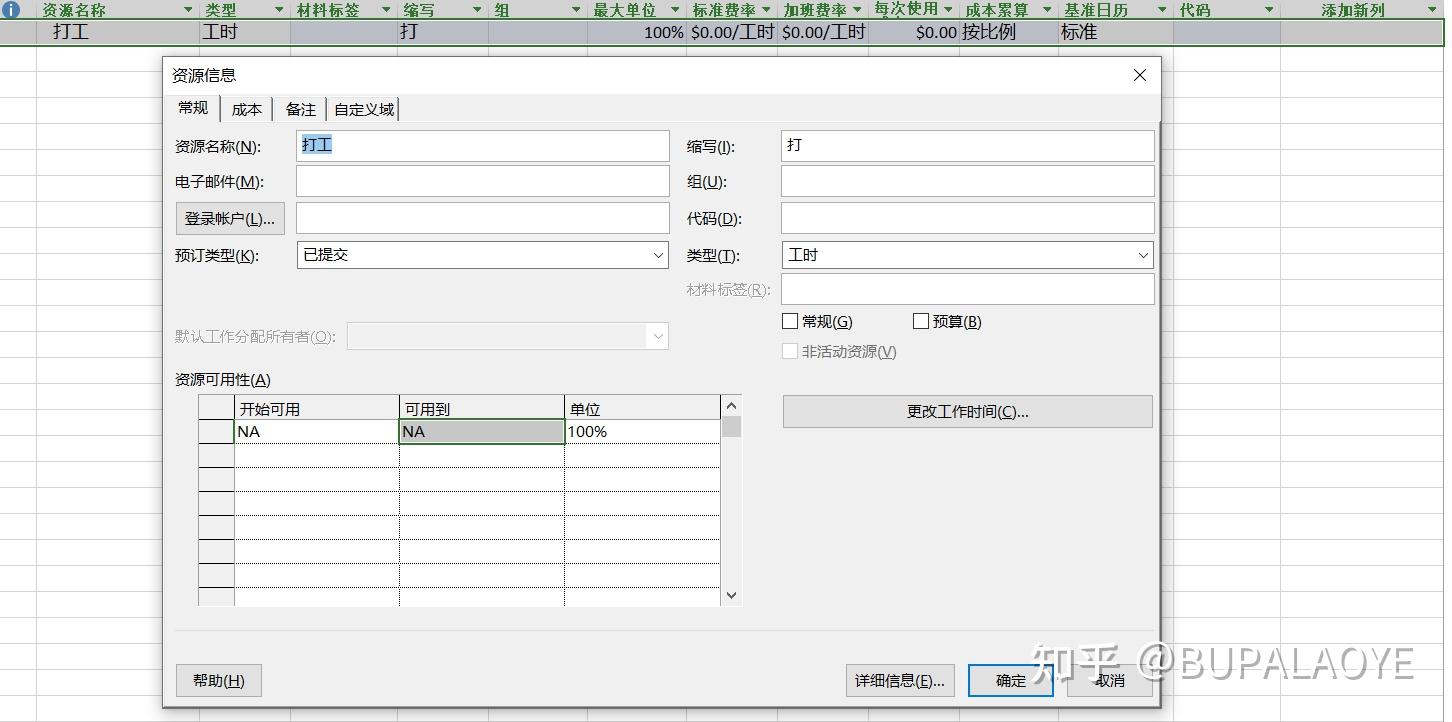Click the 资源名称 input field

point(483,146)
